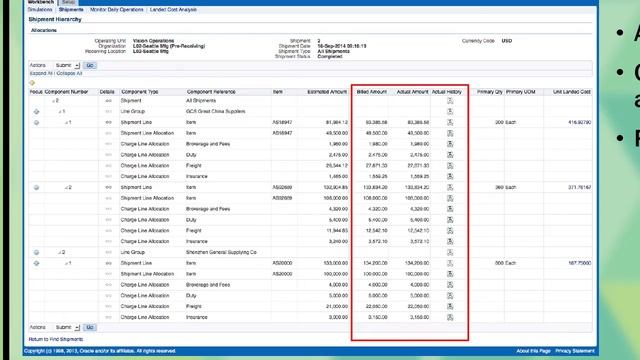Open Actual History for 108,000.00 allocation row

pyautogui.click(x=450, y=198)
